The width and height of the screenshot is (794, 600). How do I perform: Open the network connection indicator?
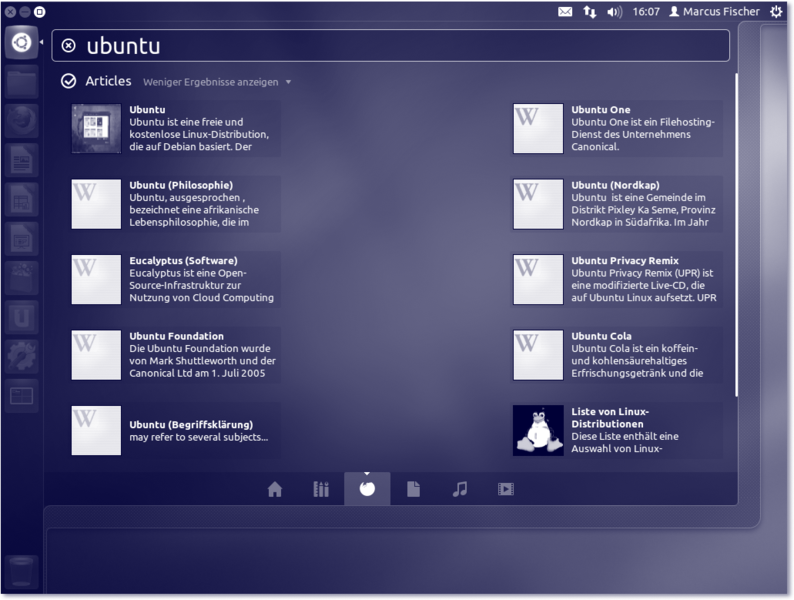[590, 12]
